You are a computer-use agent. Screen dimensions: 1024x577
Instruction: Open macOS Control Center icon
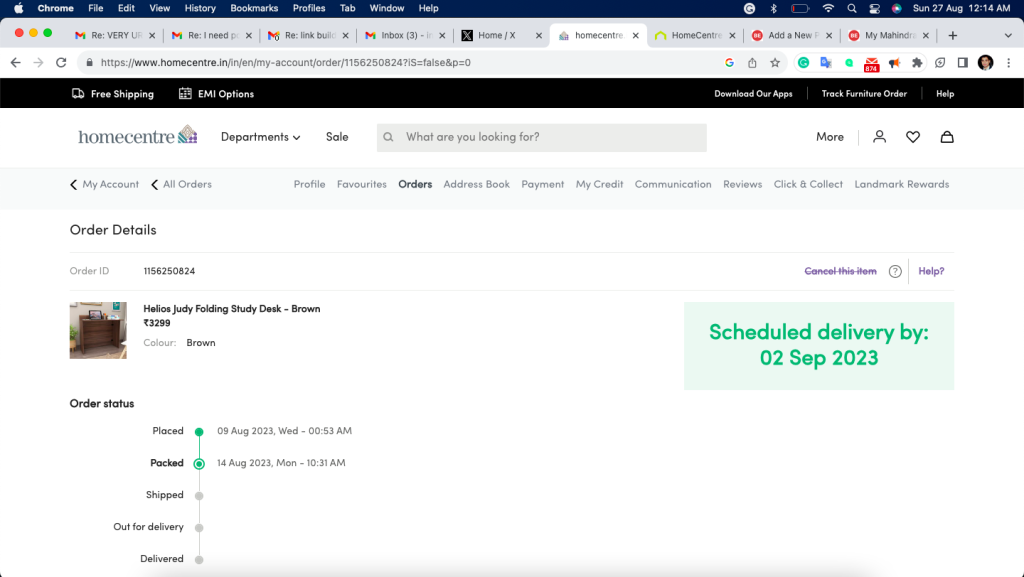874,8
